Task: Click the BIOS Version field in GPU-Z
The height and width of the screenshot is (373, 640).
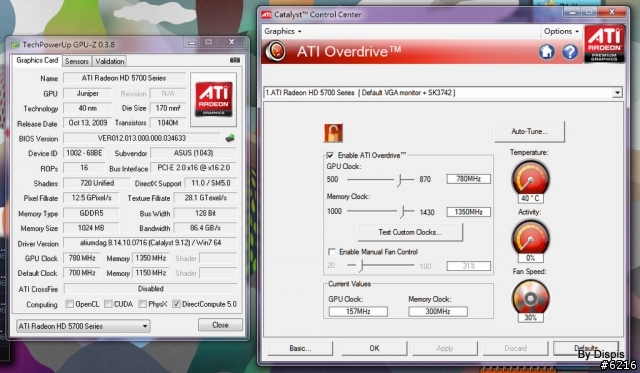Action: (142, 138)
